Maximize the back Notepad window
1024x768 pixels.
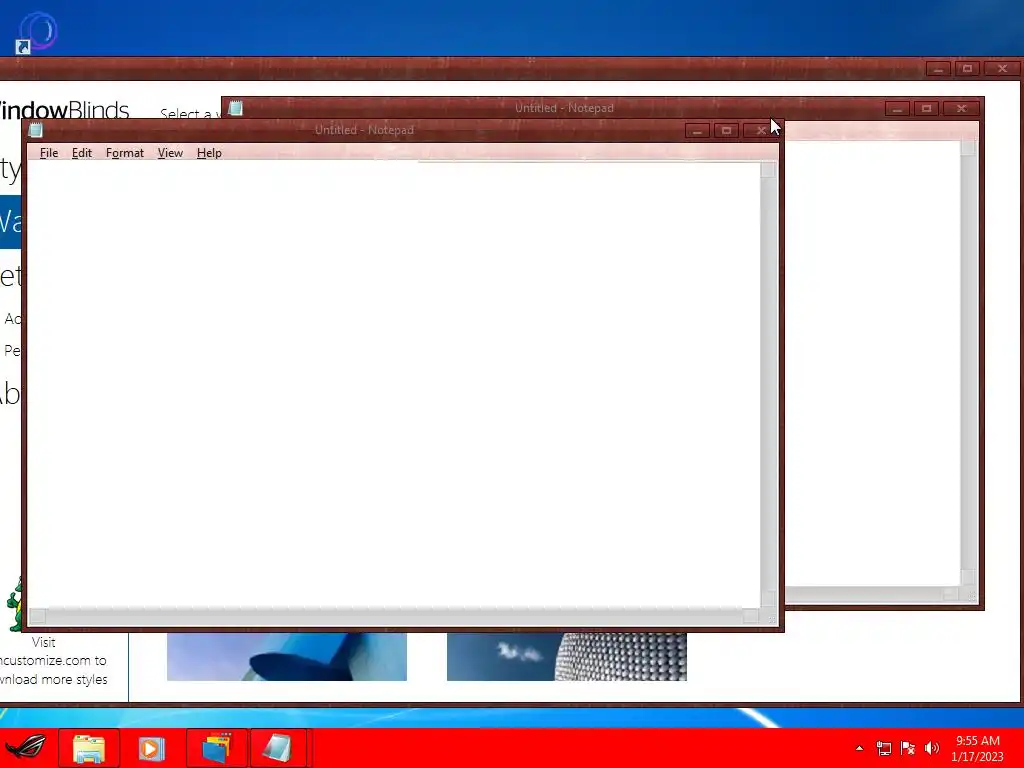tap(926, 108)
